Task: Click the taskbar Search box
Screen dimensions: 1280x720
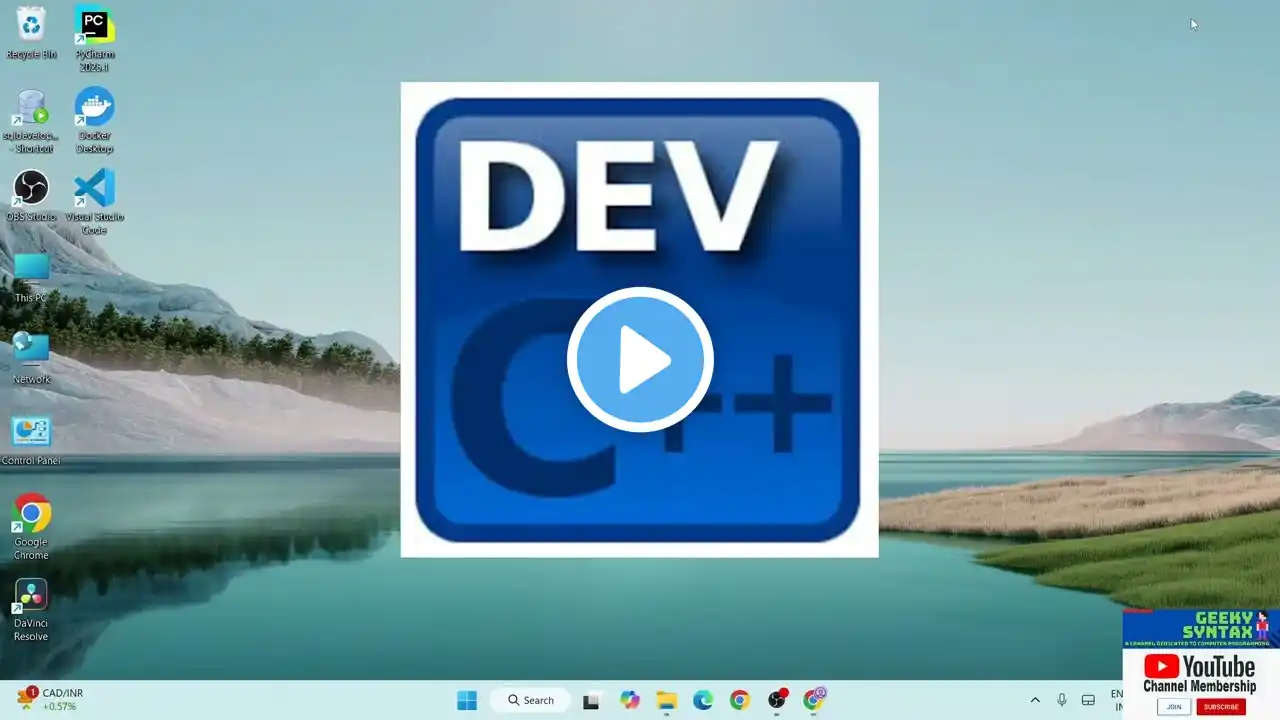Action: tap(530, 700)
